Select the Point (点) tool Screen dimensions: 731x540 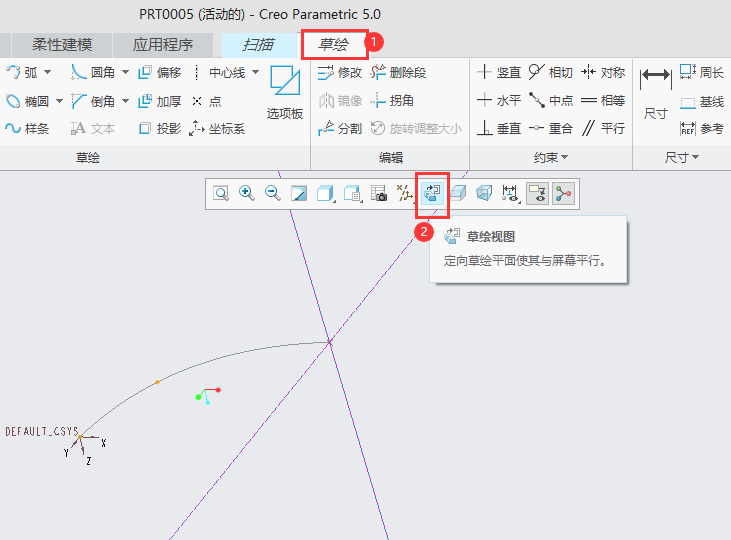tap(207, 101)
